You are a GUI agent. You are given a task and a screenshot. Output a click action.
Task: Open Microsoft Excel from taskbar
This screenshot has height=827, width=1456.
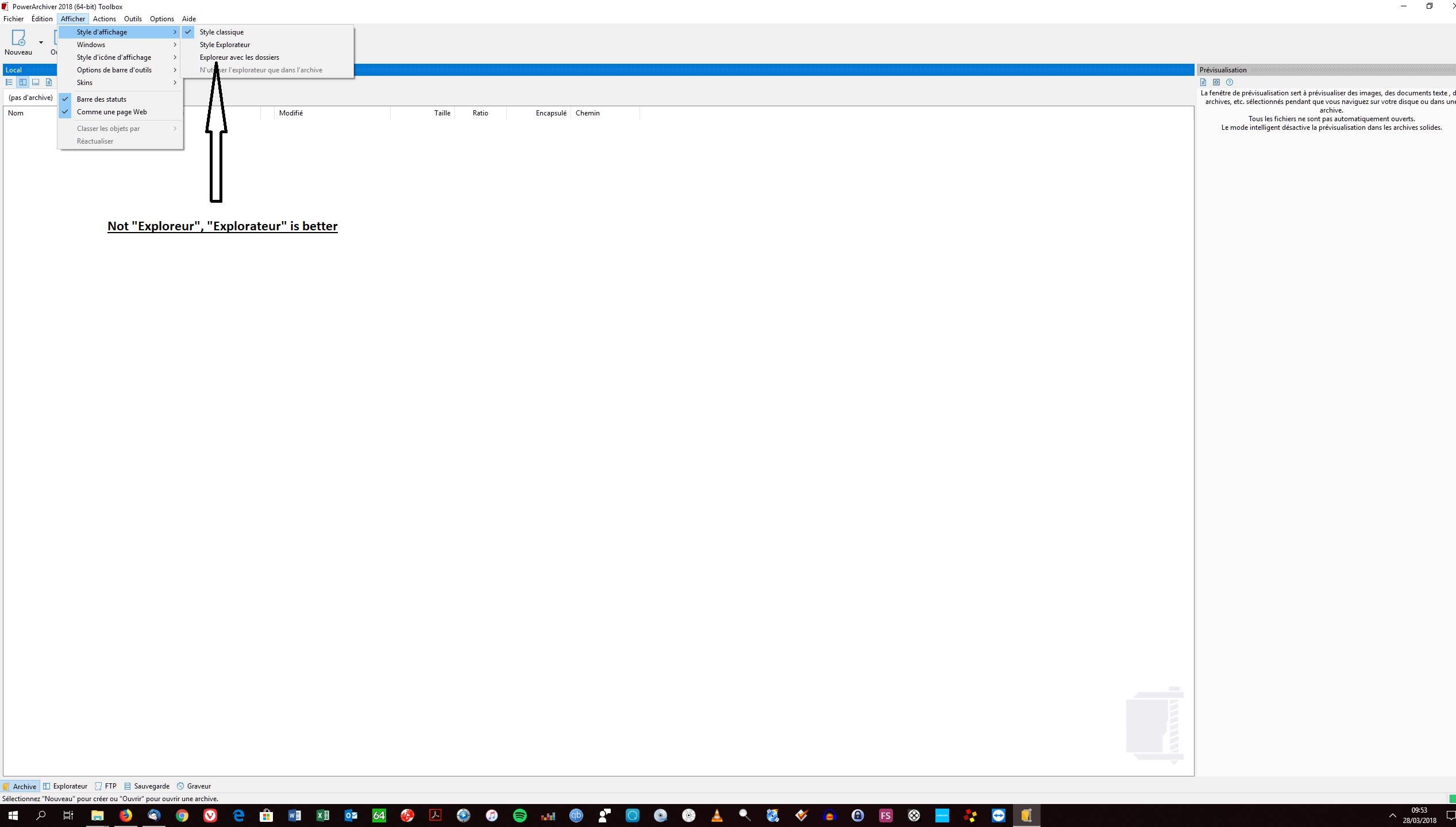coord(323,816)
